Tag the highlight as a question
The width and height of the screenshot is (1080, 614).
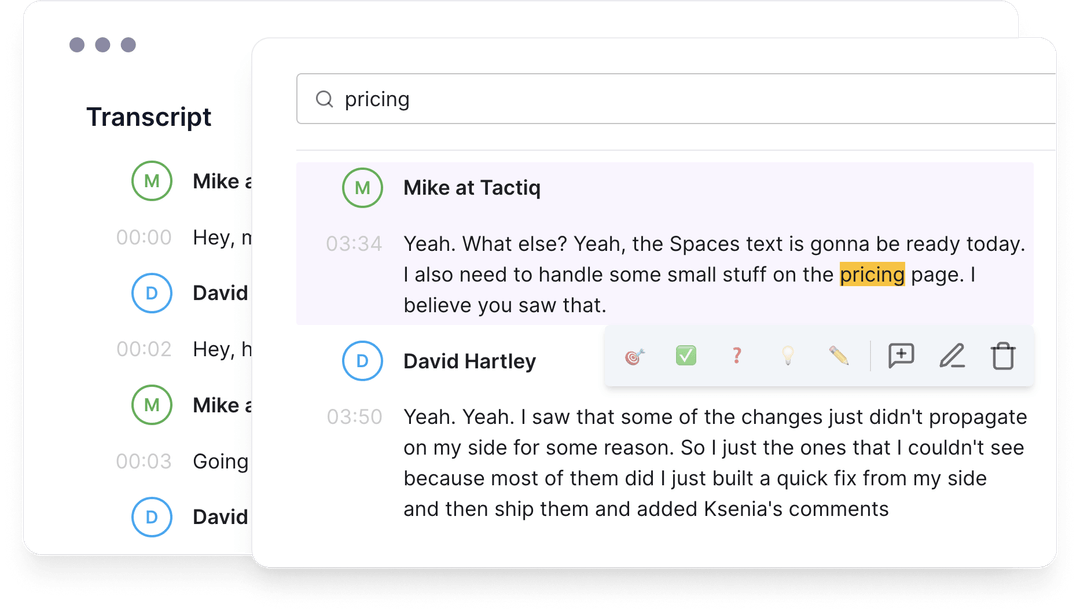[737, 356]
